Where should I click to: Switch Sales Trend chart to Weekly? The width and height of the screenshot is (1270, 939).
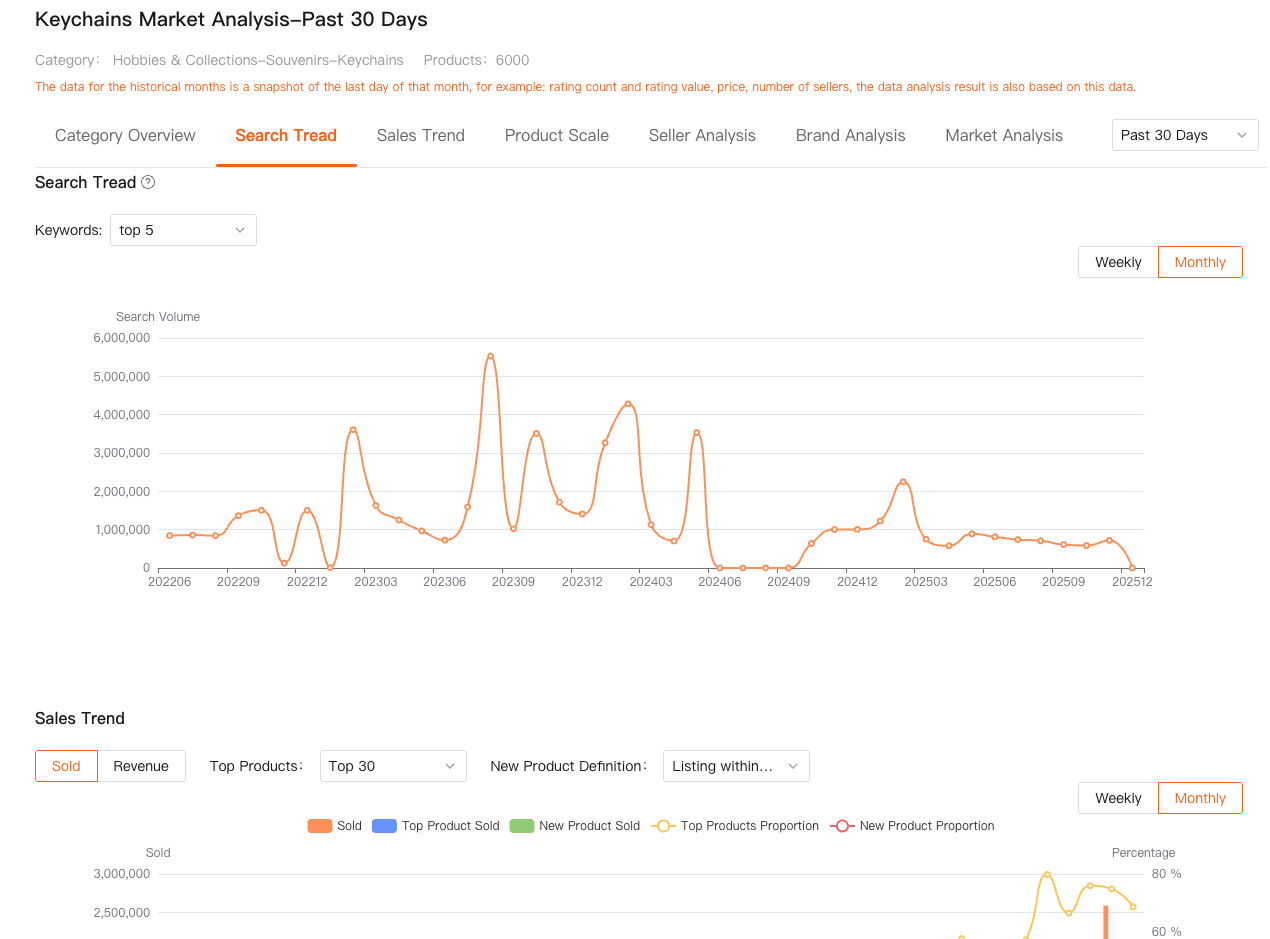(1118, 798)
